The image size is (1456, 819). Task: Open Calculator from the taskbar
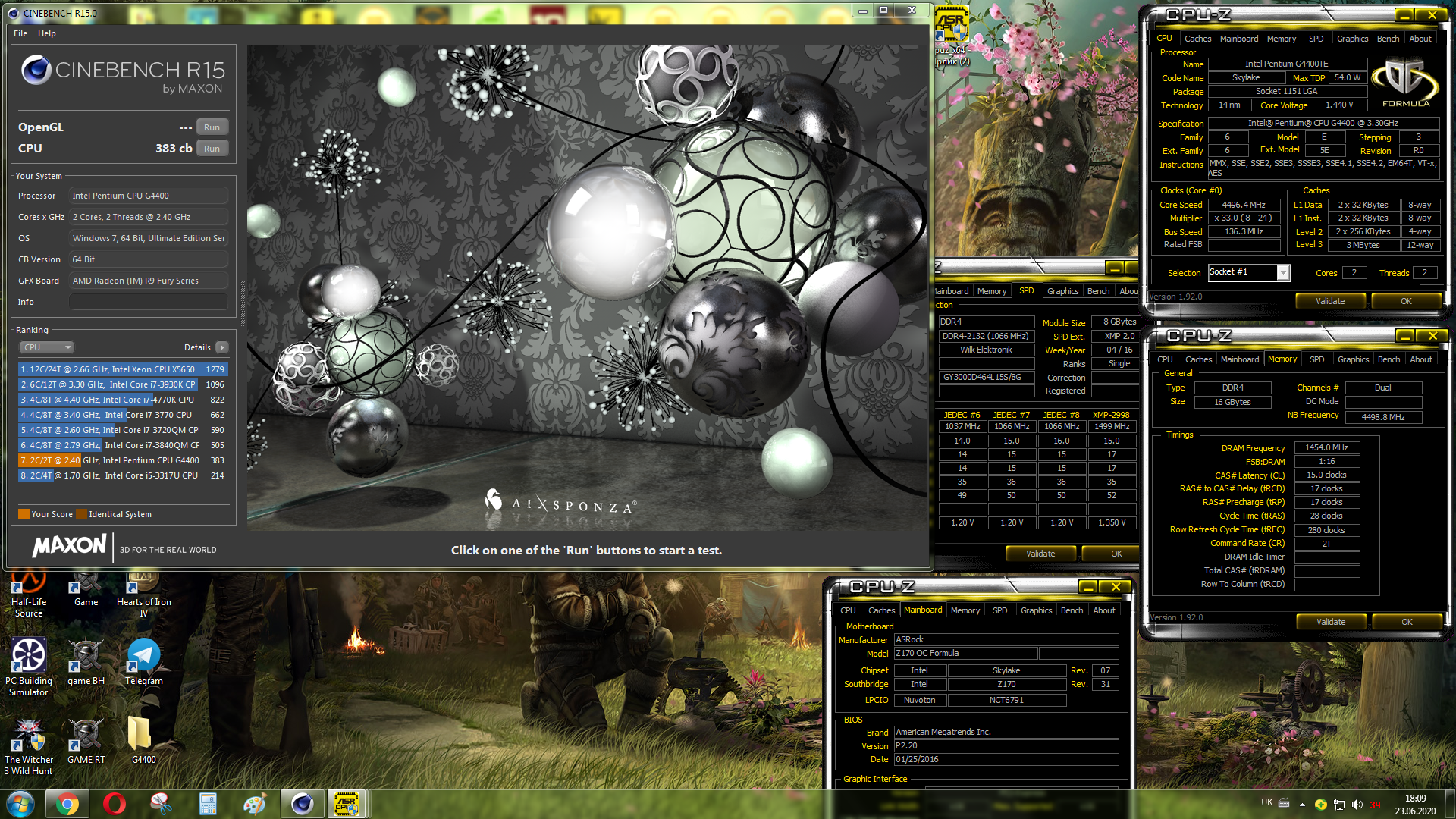[x=208, y=803]
